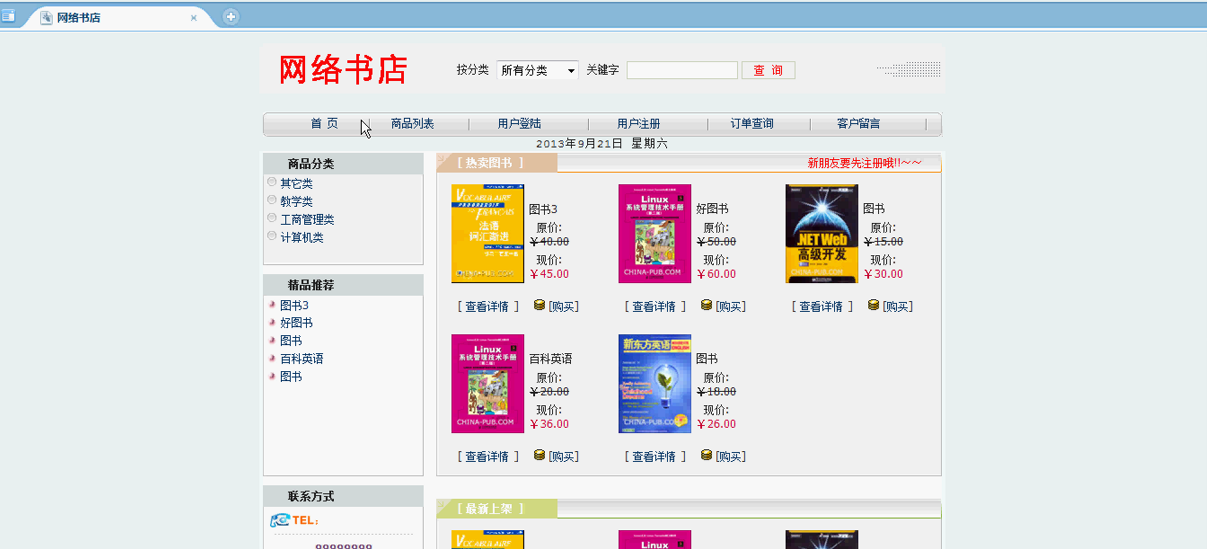
Task: Click the 最新上架 section header
Action: pyautogui.click(x=490, y=509)
